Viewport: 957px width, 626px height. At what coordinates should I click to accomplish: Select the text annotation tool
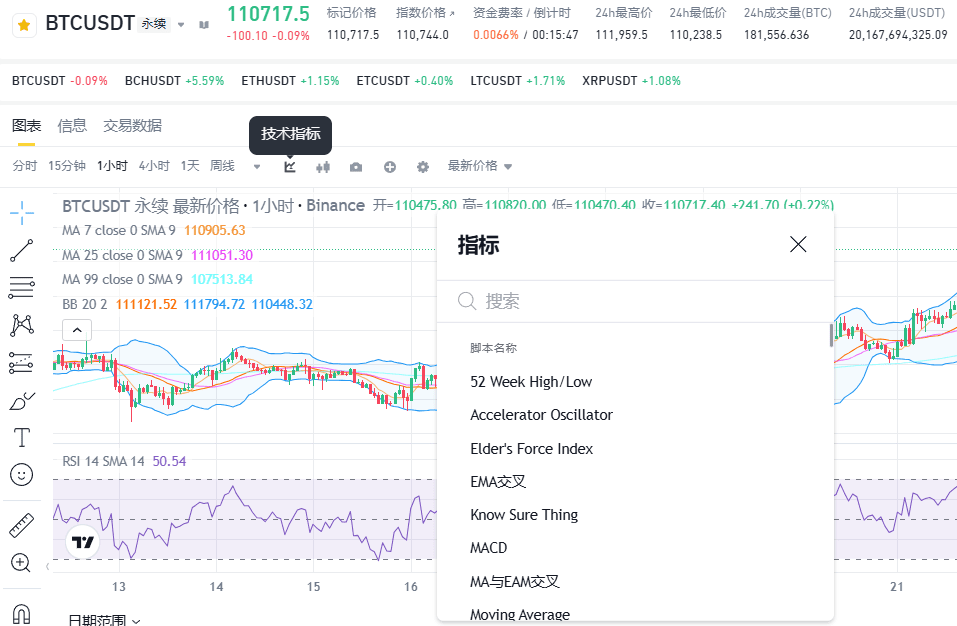tap(22, 437)
